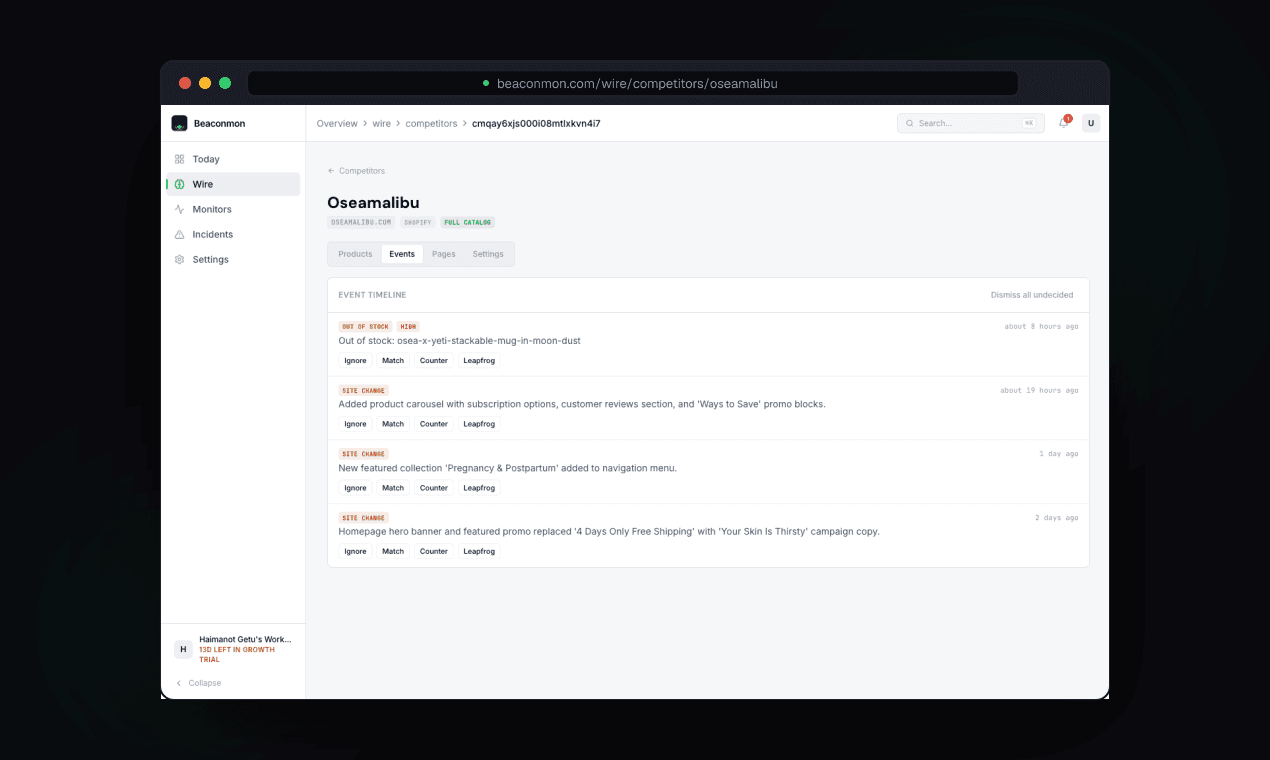Go back via the Competitors arrow link
The width and height of the screenshot is (1270, 760).
[356, 171]
